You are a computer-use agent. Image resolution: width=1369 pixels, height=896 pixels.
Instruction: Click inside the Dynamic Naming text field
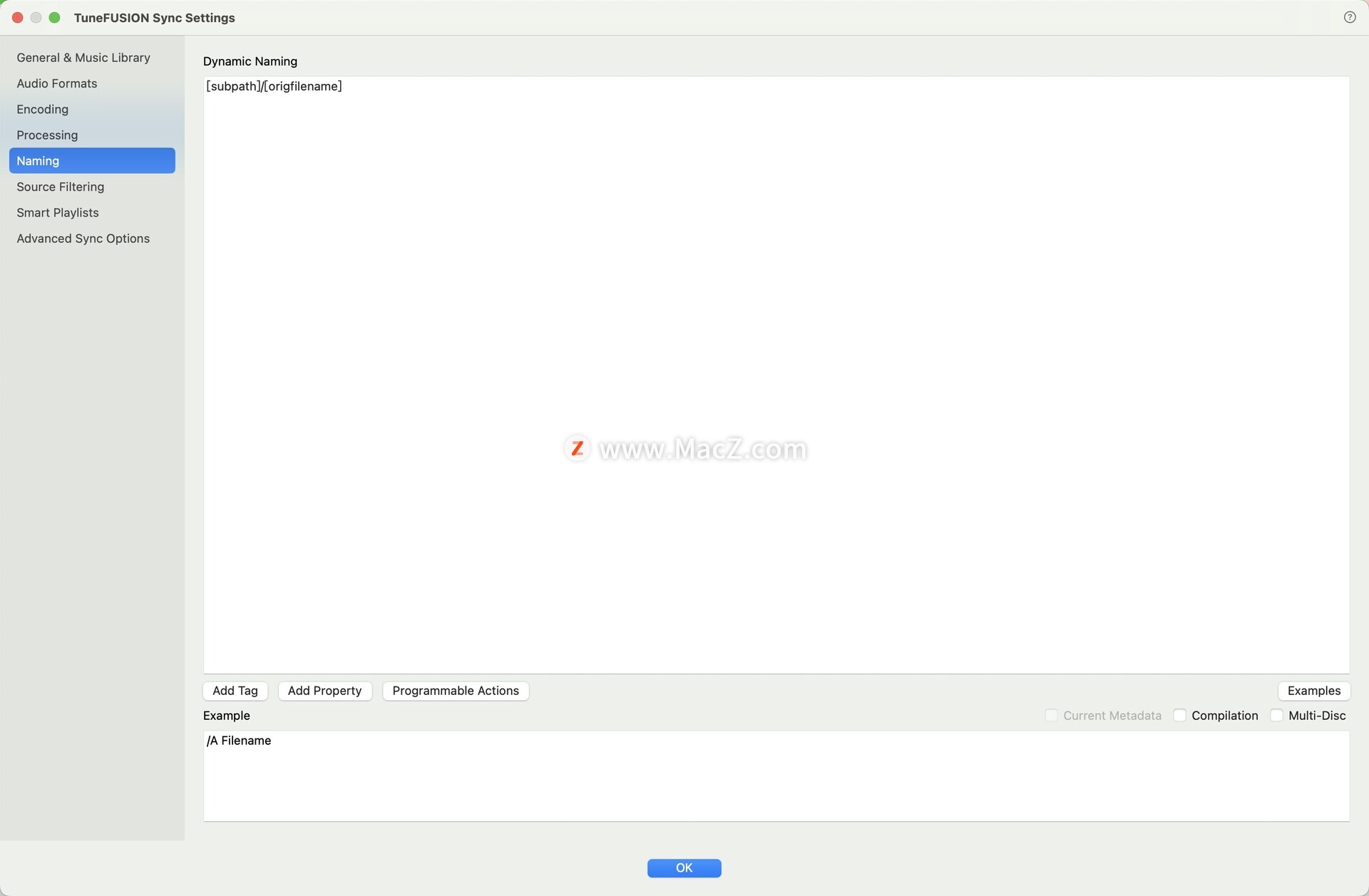click(776, 375)
